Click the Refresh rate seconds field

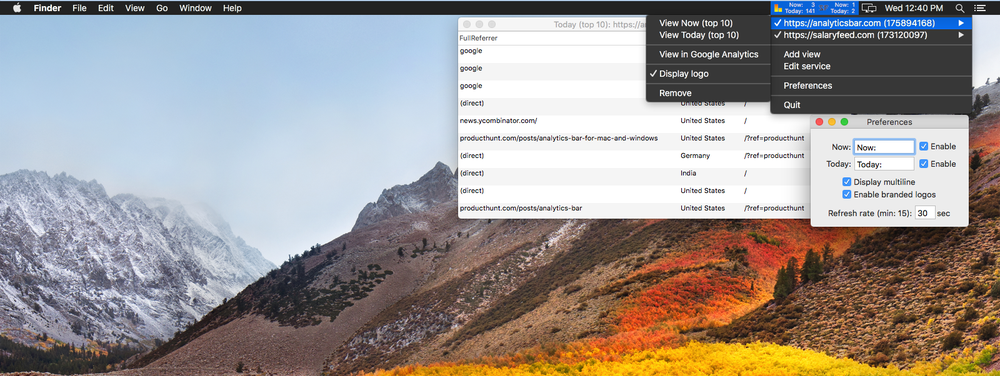point(925,213)
